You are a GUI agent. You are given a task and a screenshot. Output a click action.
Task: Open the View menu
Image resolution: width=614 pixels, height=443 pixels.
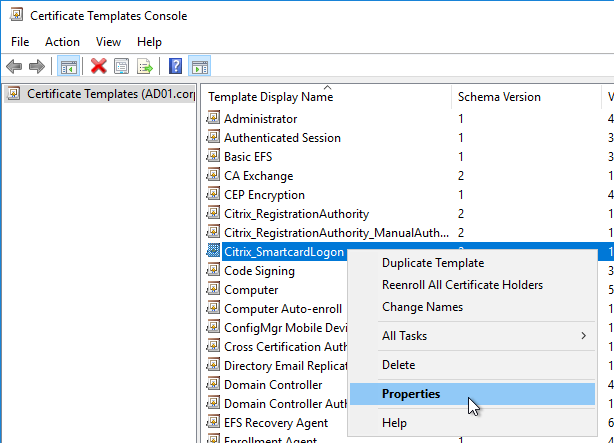(108, 42)
